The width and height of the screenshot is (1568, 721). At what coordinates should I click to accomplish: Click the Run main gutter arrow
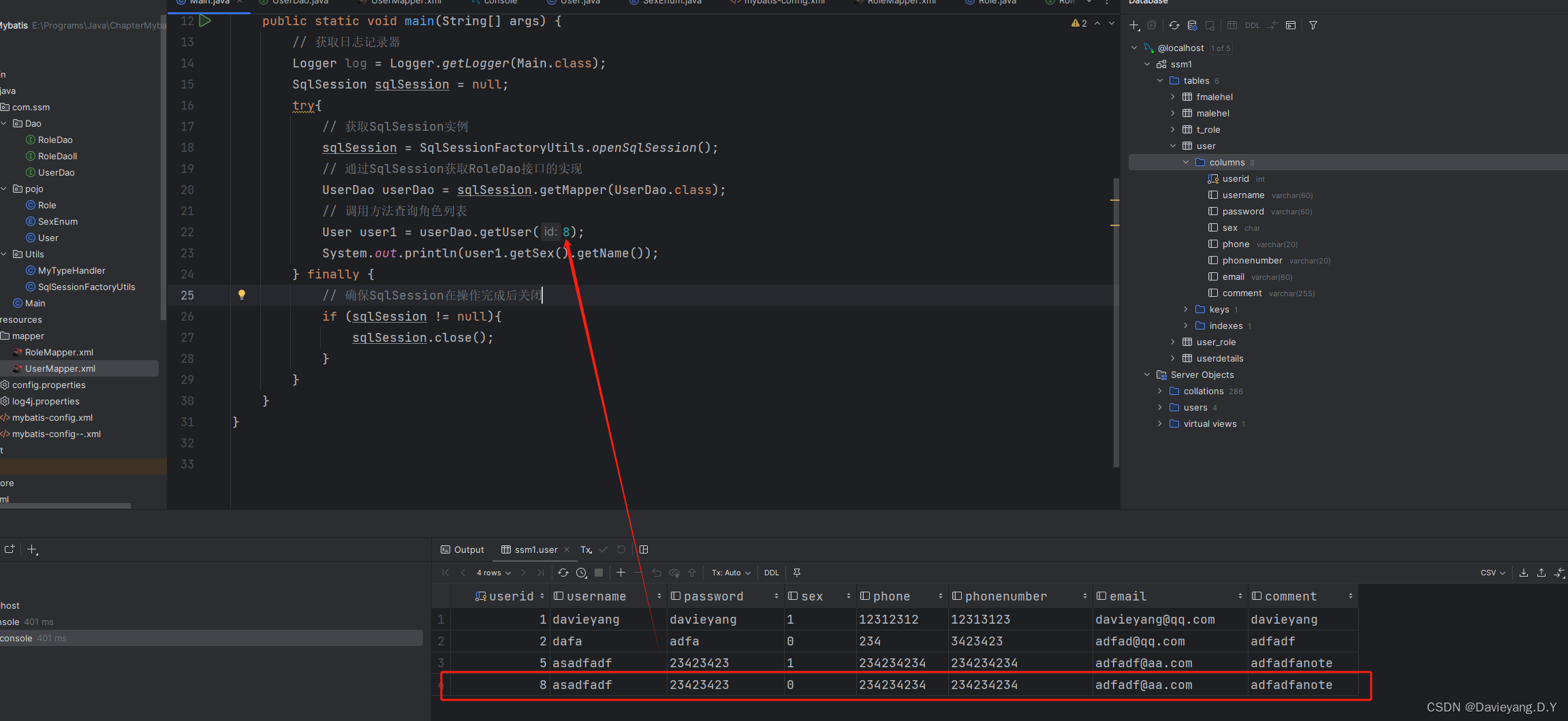click(x=205, y=21)
